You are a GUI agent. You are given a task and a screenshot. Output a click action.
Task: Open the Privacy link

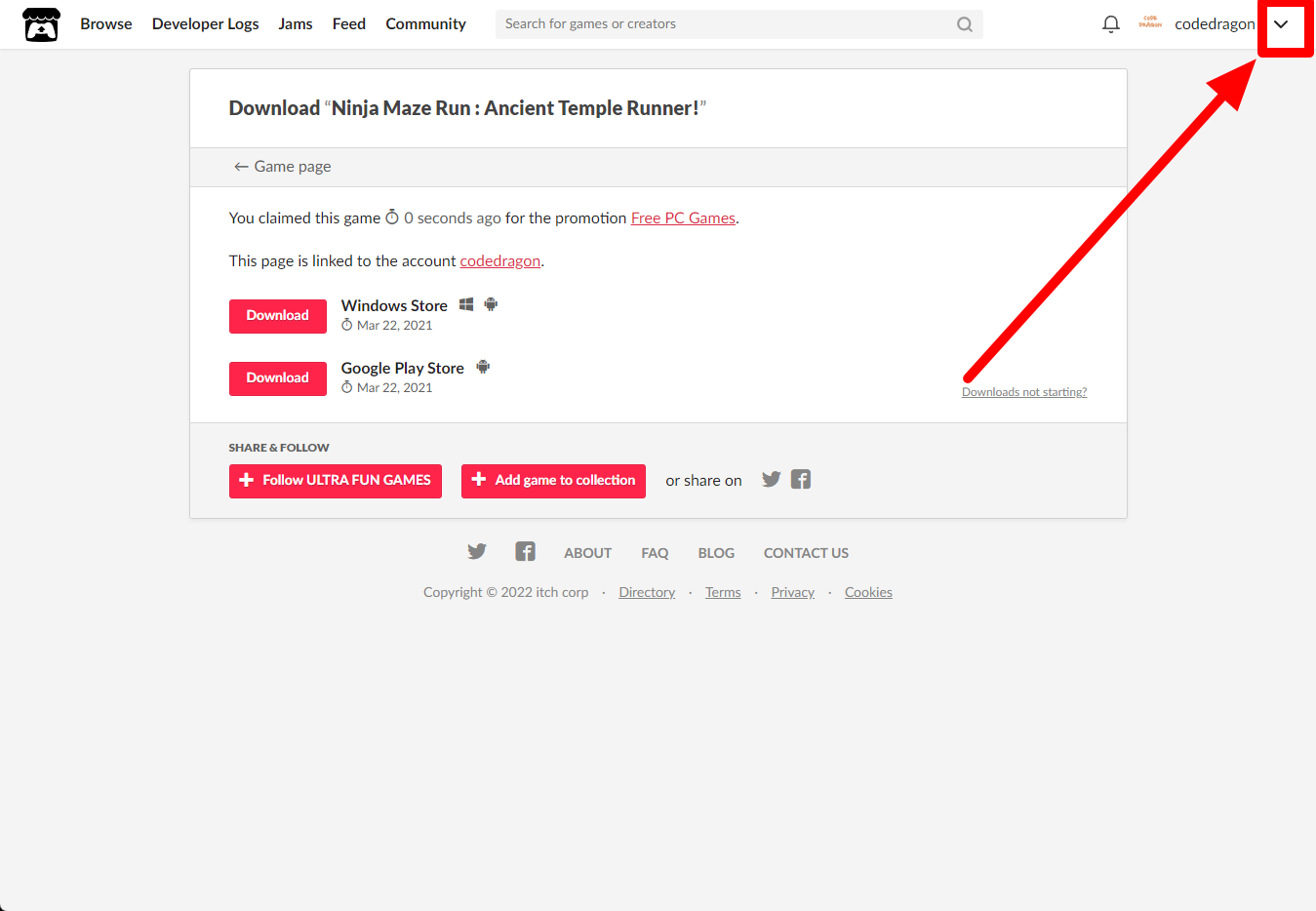coord(793,593)
